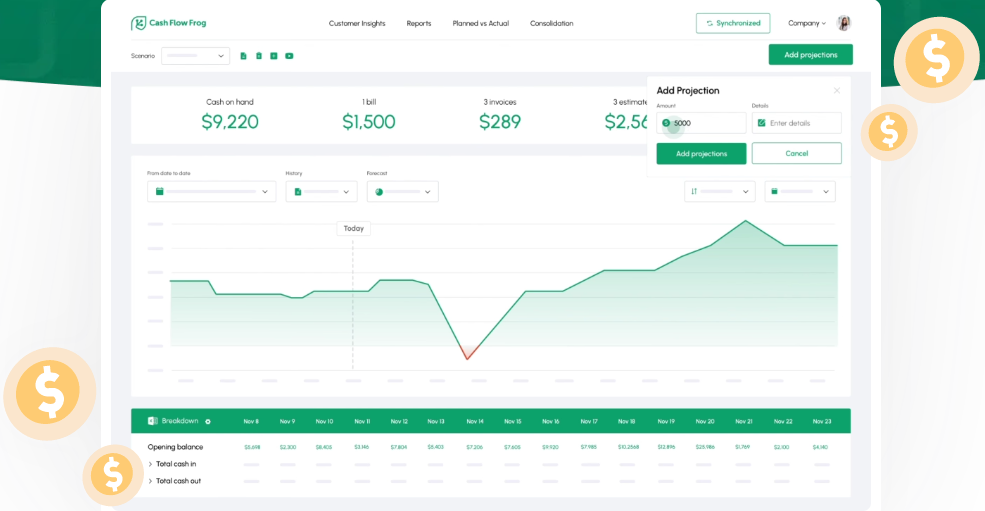
Task: Select the Nov 9 column header
Action: pyautogui.click(x=287, y=422)
